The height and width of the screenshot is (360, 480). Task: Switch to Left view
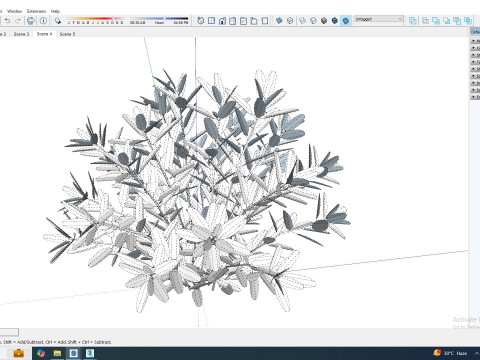tap(254, 21)
